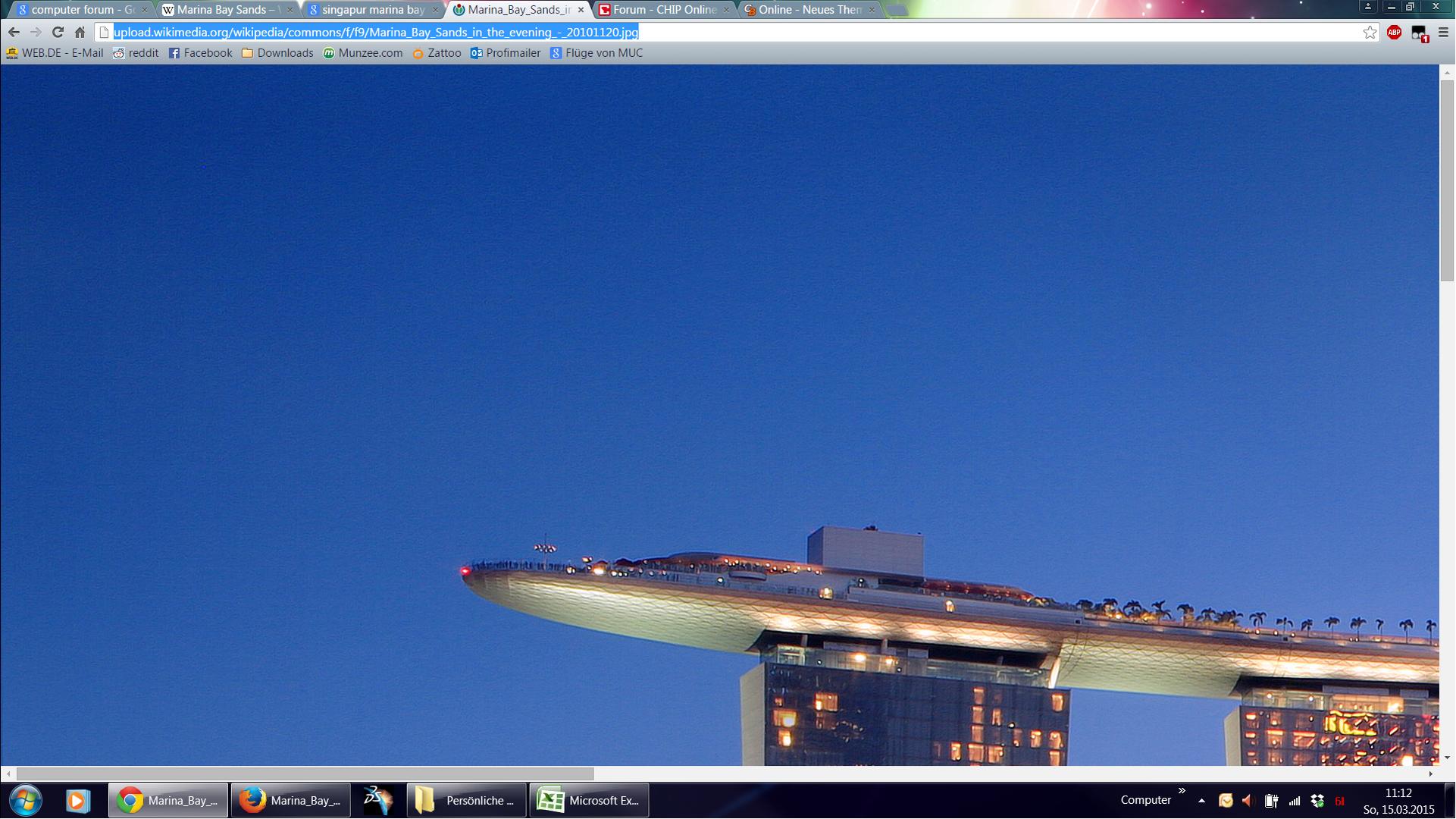The height and width of the screenshot is (819, 1456).
Task: Click the horizontal scrollbar thumb
Action: [305, 773]
